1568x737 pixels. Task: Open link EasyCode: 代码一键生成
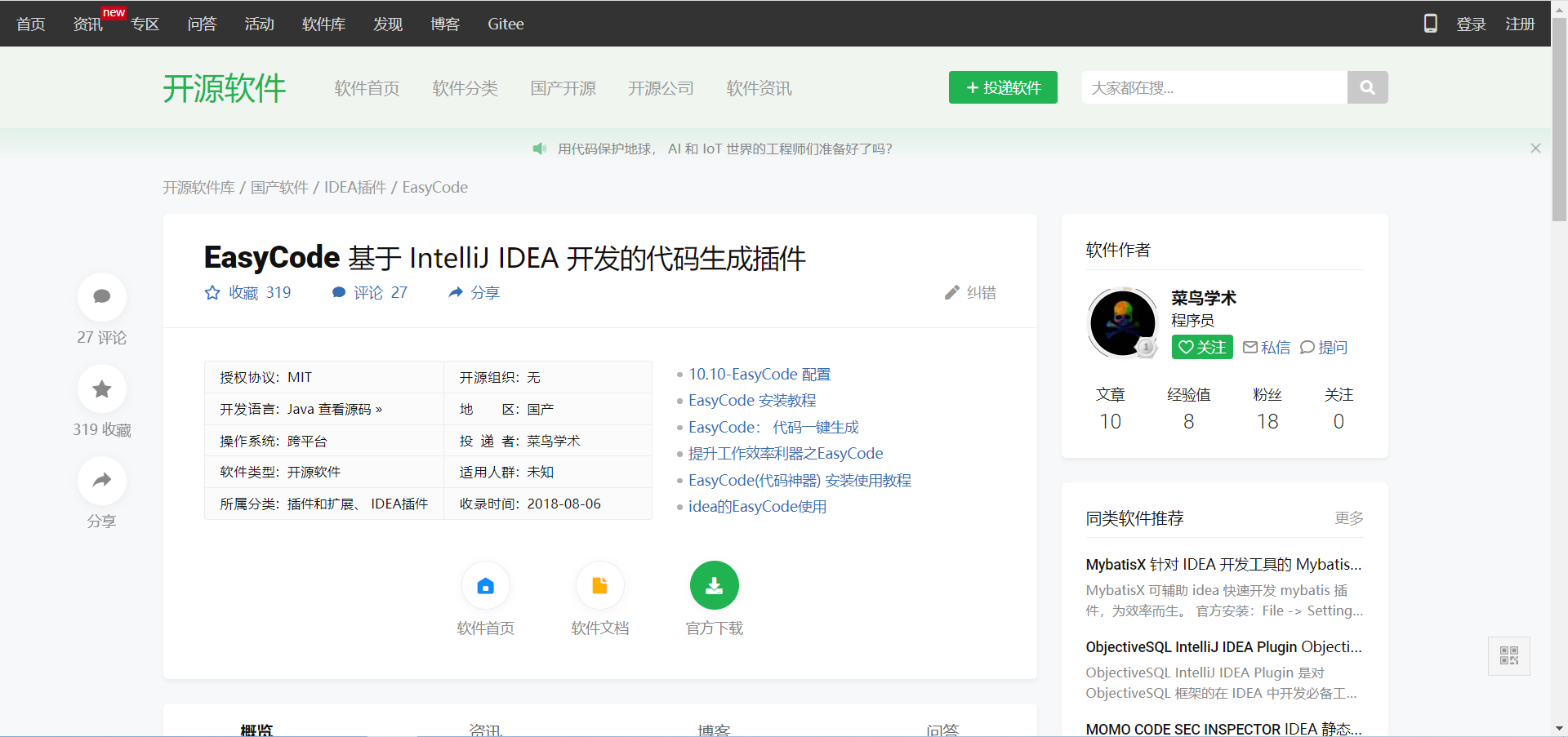(x=773, y=427)
